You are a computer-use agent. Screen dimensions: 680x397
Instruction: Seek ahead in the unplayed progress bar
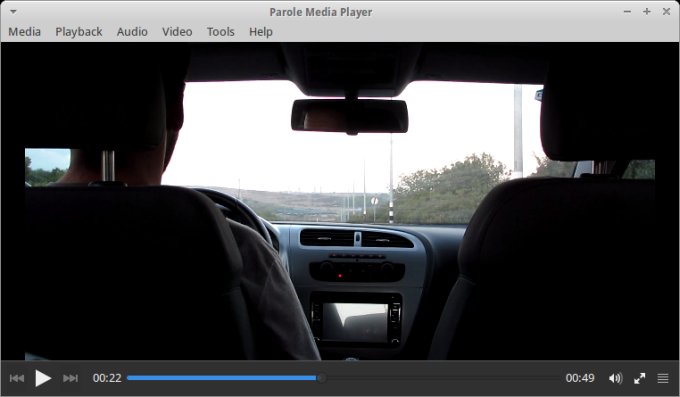443,378
